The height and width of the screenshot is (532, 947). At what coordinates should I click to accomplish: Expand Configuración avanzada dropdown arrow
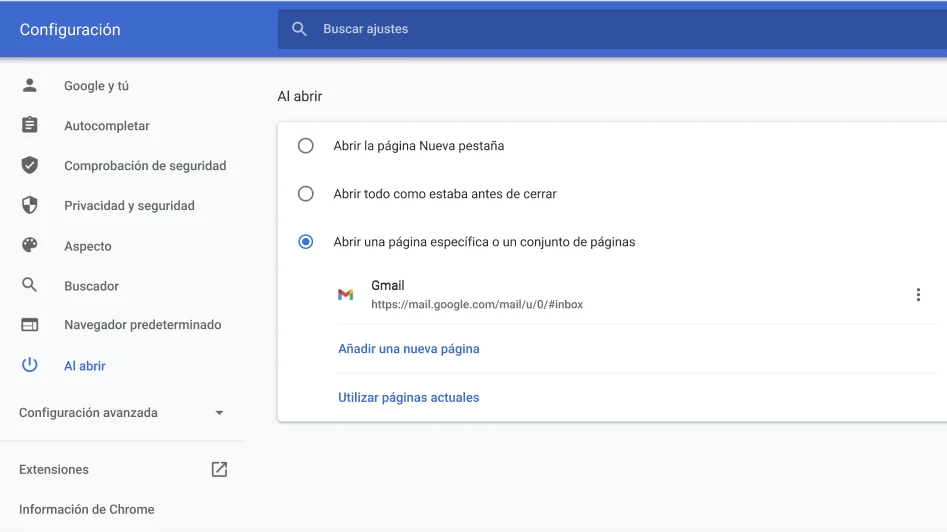point(219,413)
